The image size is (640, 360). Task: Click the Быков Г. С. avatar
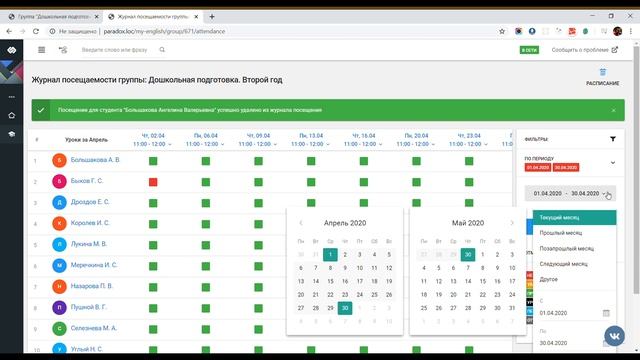pyautogui.click(x=59, y=181)
